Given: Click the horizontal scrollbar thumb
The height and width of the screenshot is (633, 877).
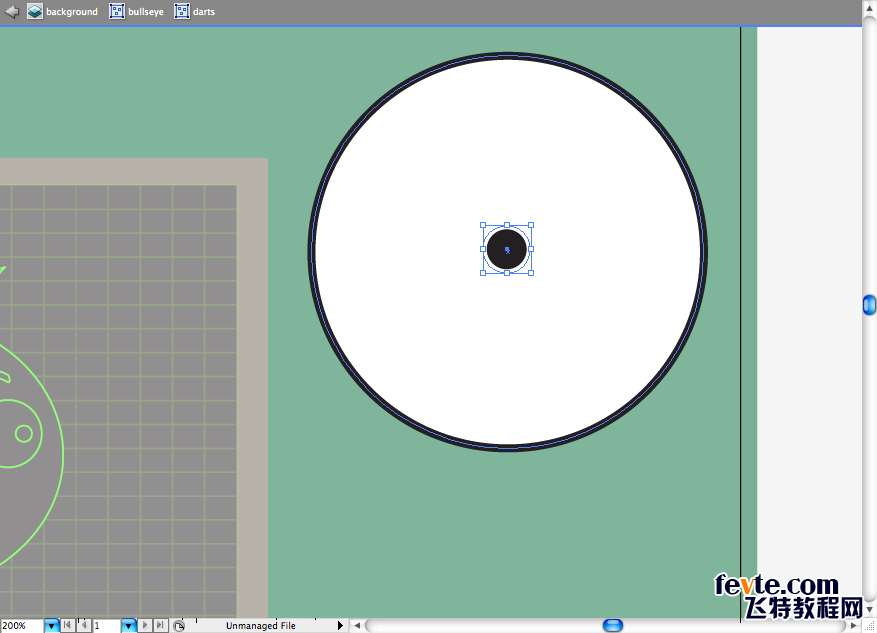Looking at the screenshot, I should [613, 626].
